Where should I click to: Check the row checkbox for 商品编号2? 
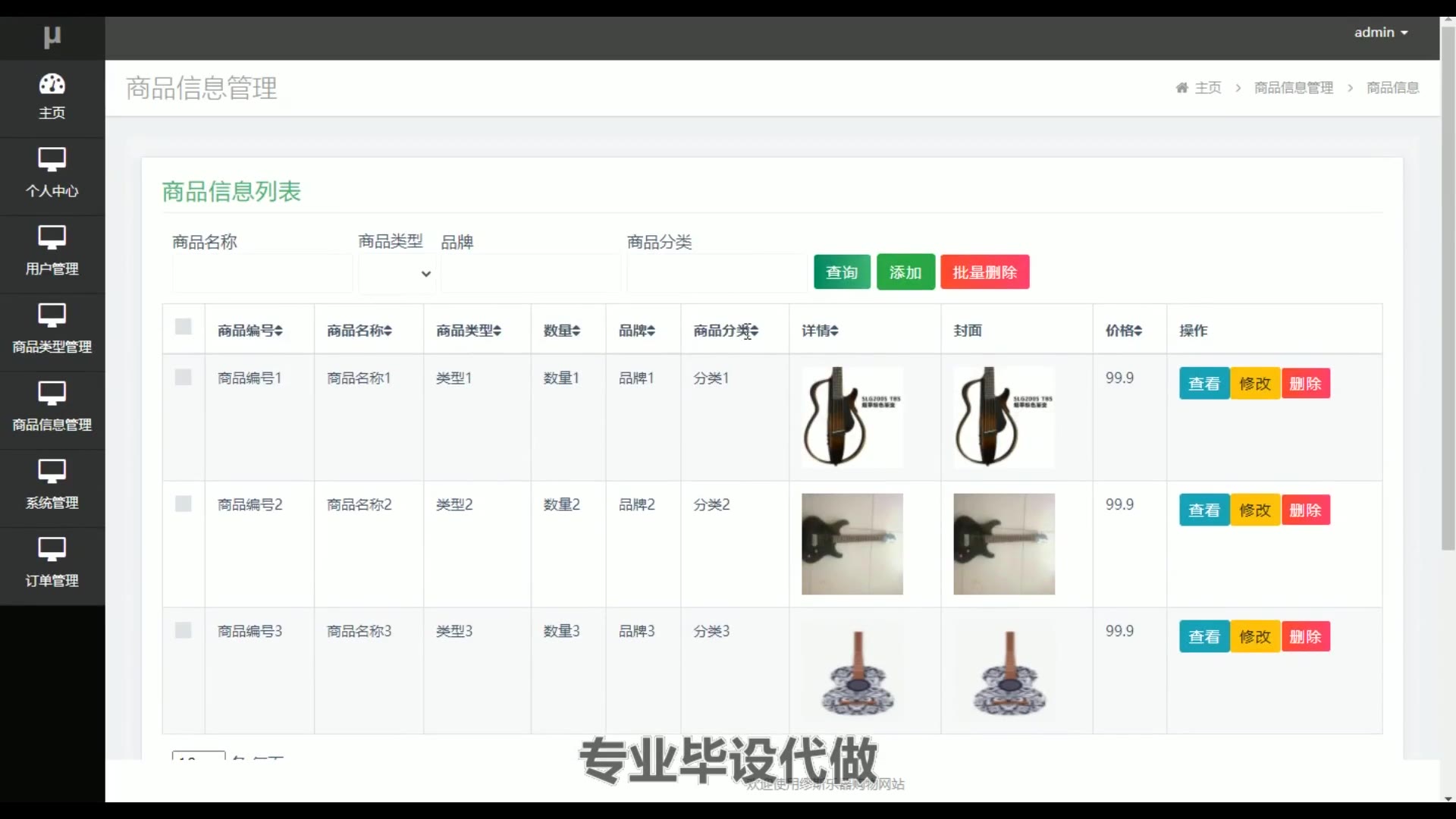pos(184,504)
